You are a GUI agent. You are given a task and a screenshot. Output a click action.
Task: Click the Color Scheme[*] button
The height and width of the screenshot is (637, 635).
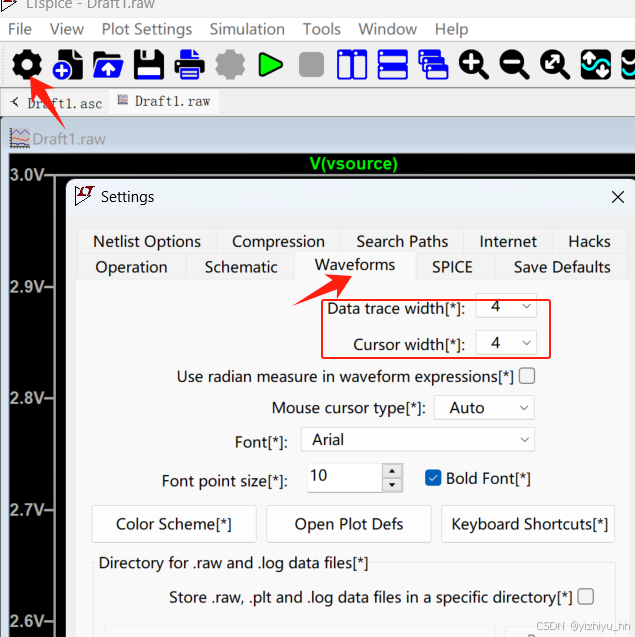point(174,524)
